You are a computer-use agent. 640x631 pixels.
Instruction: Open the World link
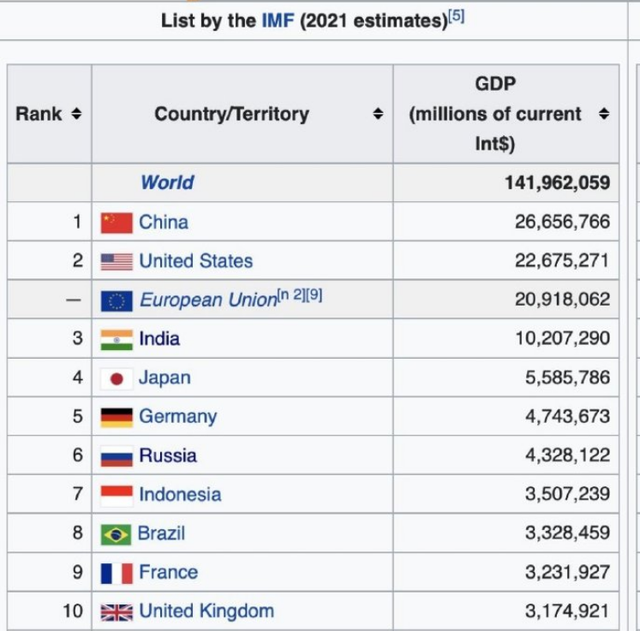[167, 182]
